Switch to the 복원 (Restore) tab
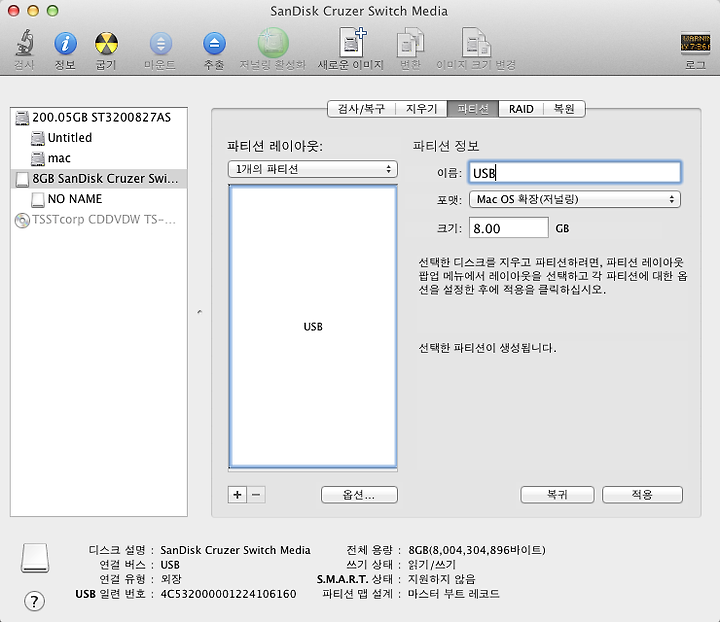Screen dimensions: 720x622 [564, 109]
